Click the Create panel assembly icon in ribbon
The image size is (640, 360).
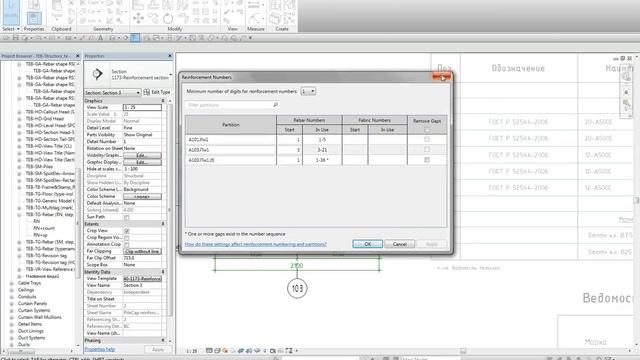[276, 18]
